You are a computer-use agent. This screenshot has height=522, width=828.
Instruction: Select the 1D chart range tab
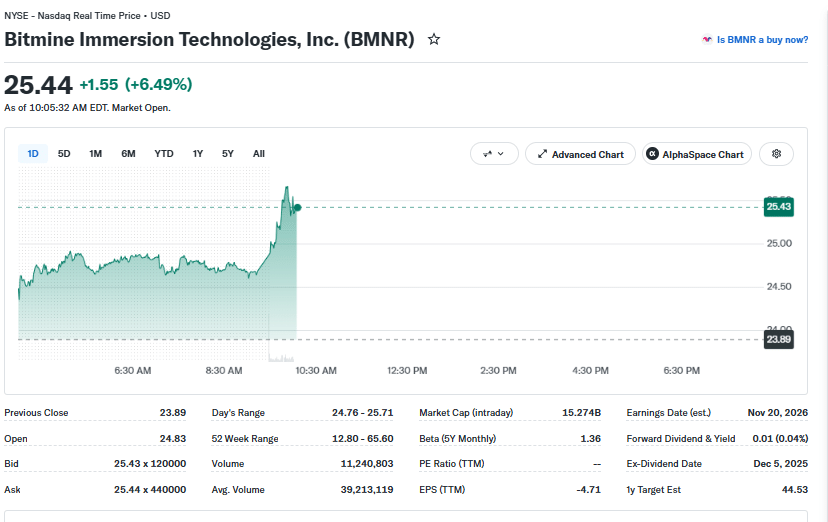33,154
